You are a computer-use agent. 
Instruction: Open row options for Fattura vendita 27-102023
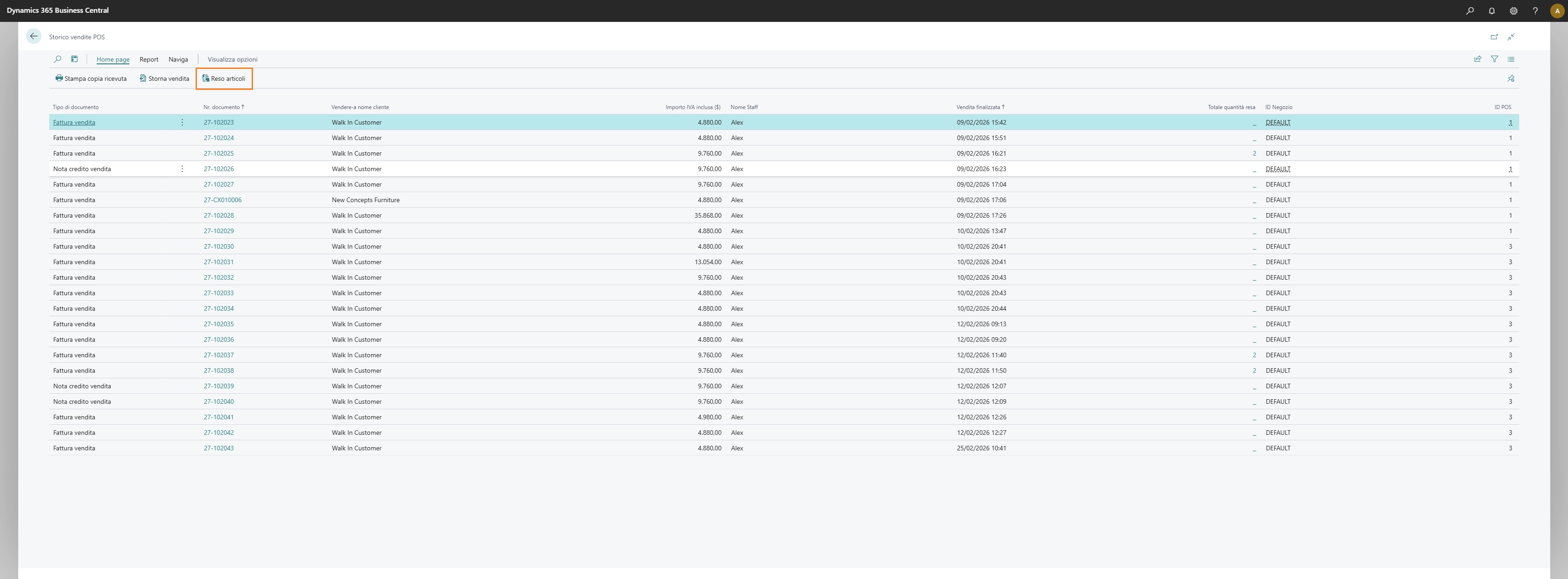182,122
